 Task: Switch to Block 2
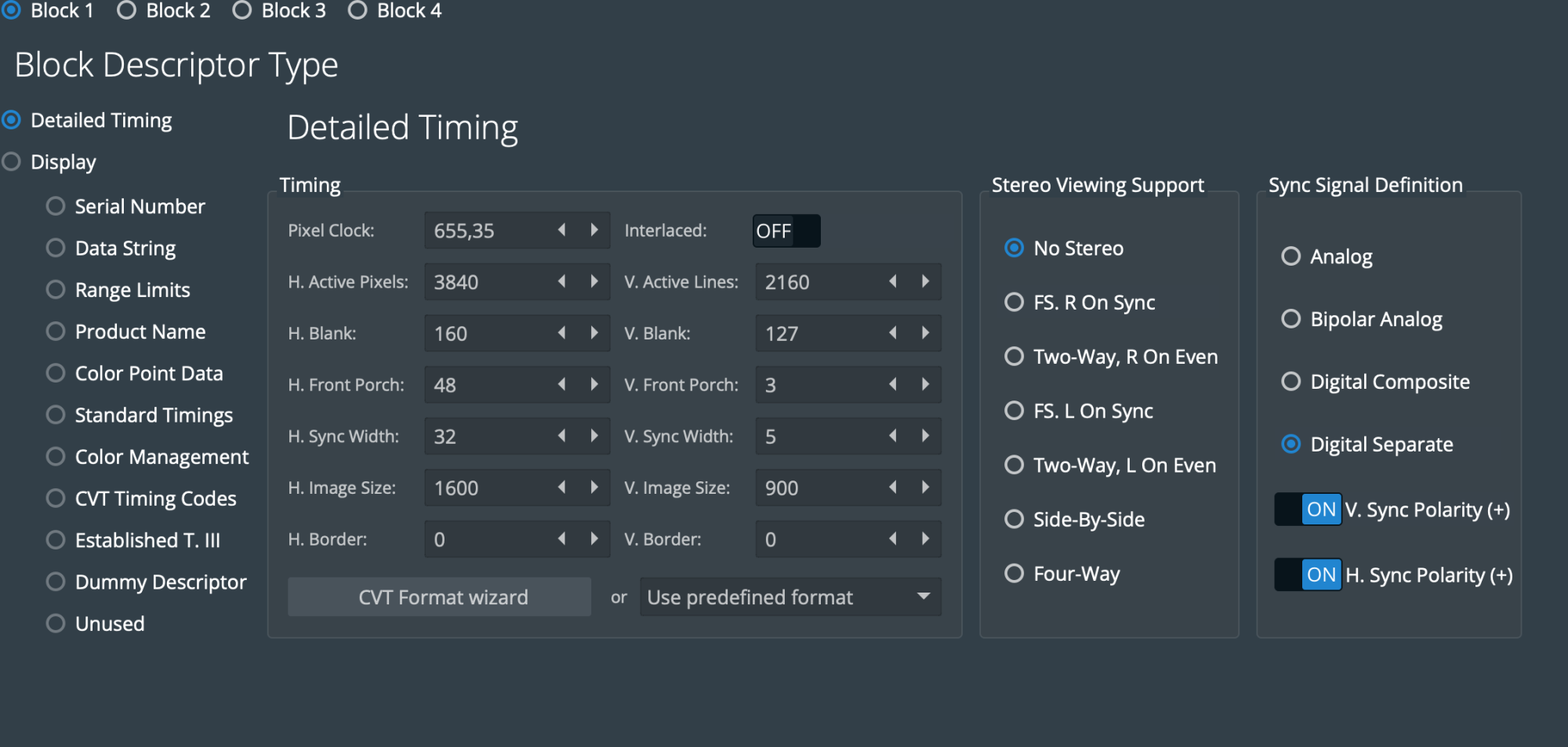point(127,11)
